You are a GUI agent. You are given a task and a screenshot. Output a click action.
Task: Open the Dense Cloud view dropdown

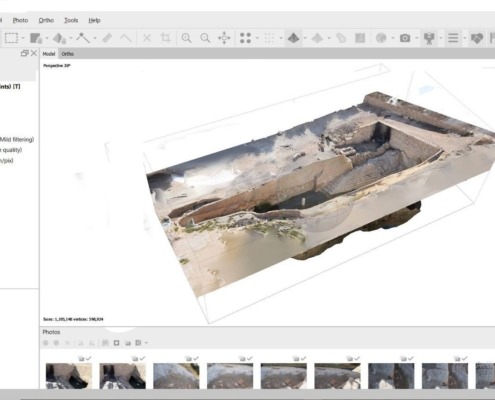281,38
